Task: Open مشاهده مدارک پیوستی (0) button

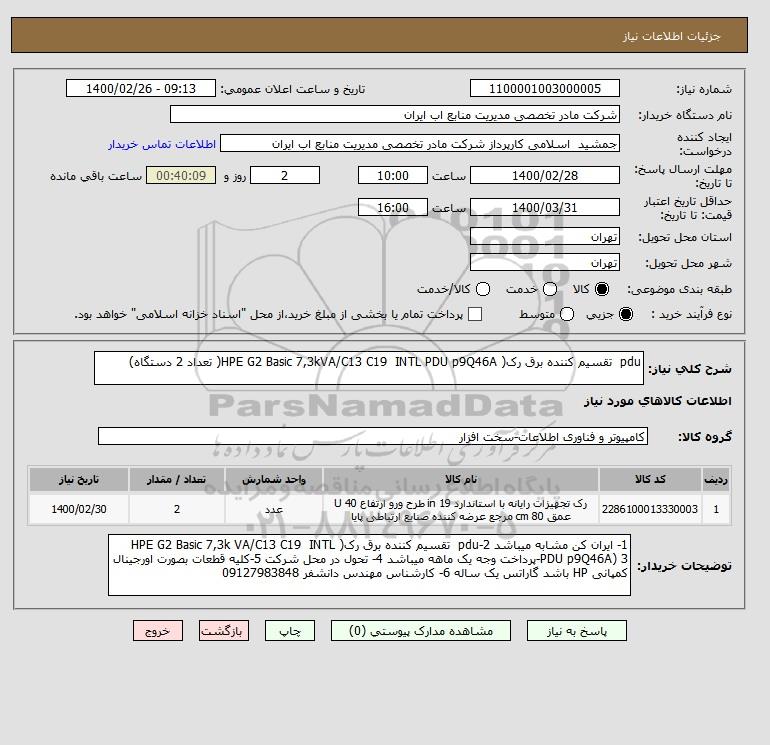Action: [x=421, y=631]
